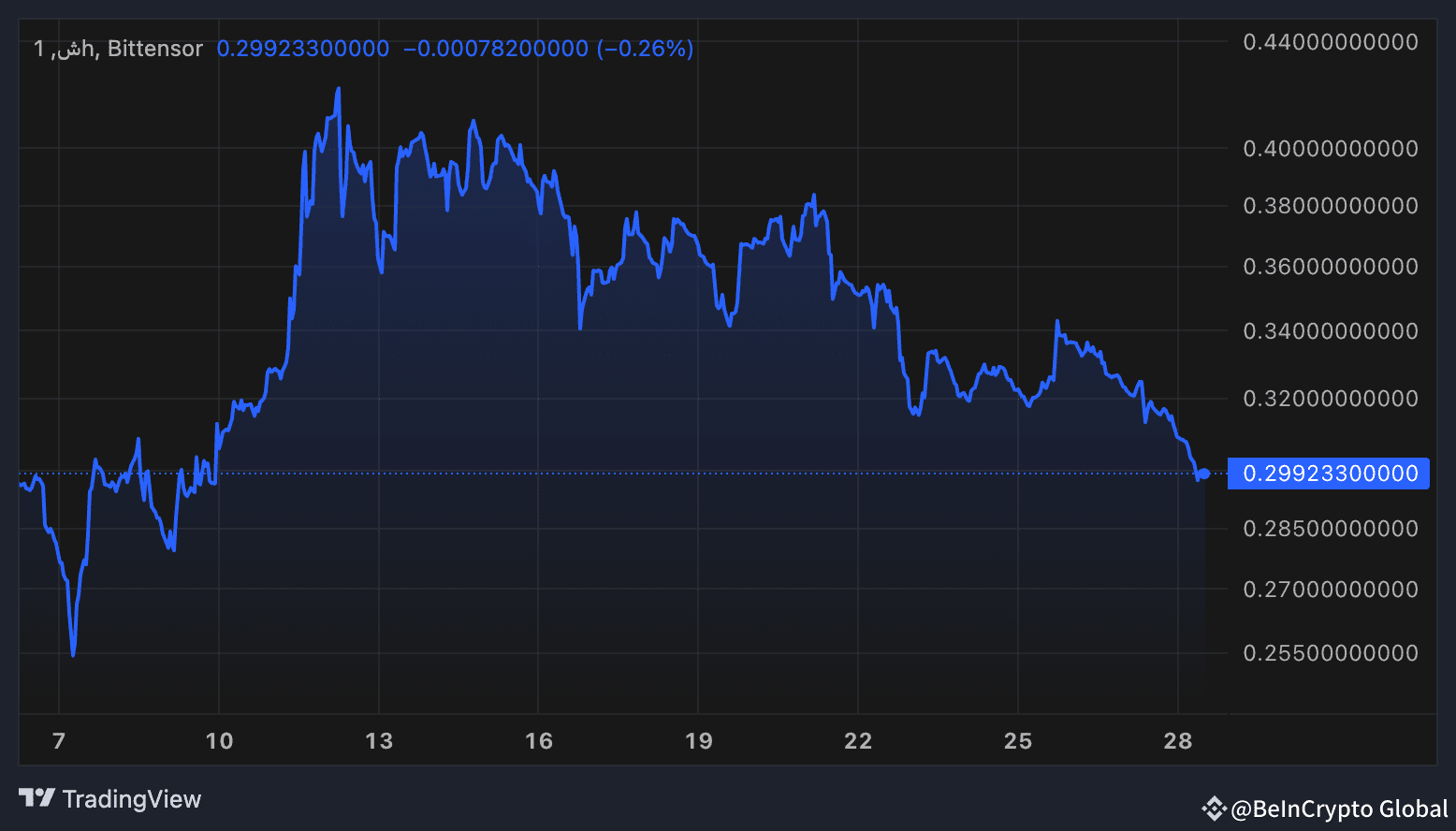Click date label 7 on the time axis

tap(59, 741)
